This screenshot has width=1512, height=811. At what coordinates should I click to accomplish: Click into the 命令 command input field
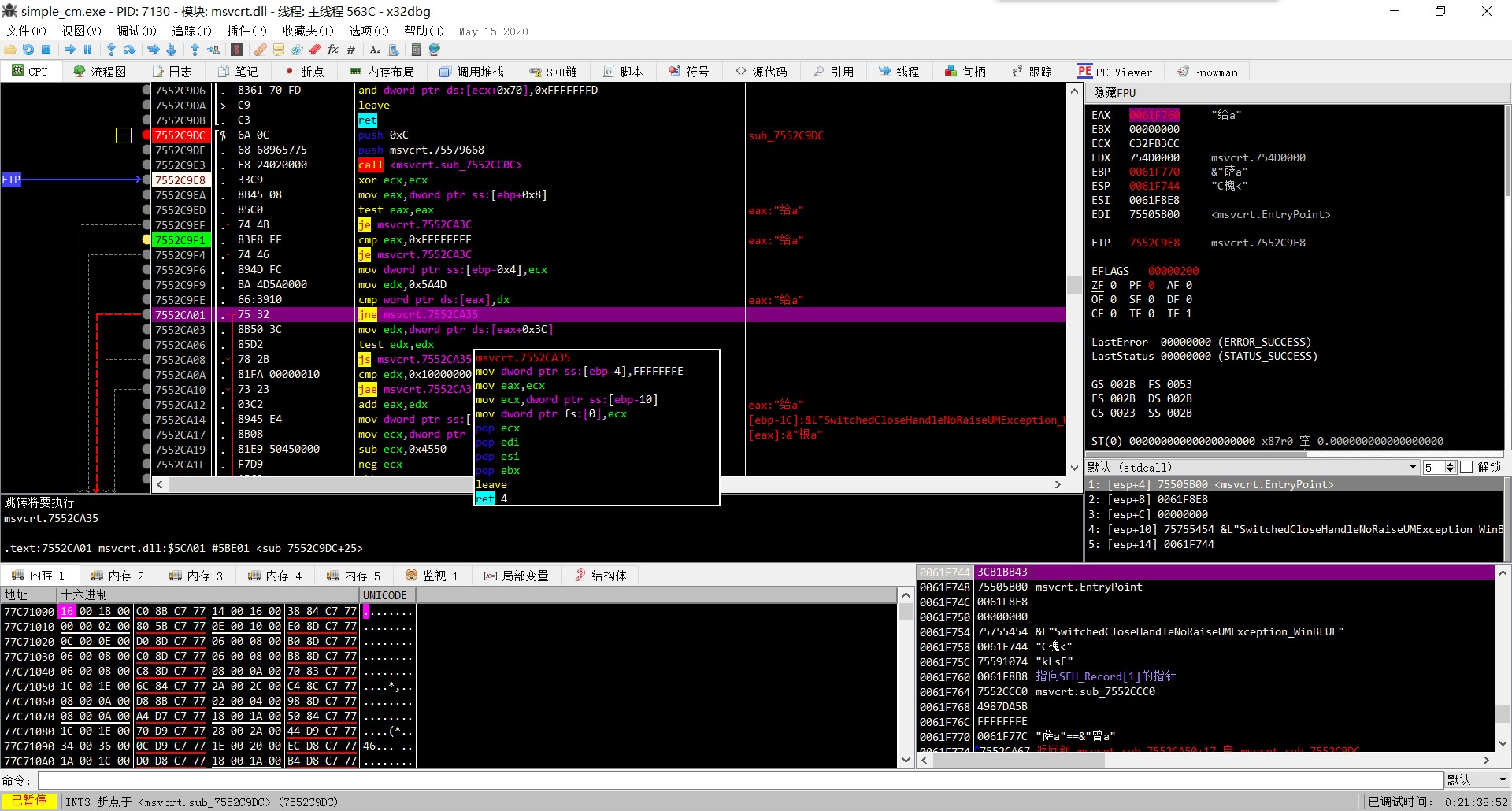pos(740,780)
